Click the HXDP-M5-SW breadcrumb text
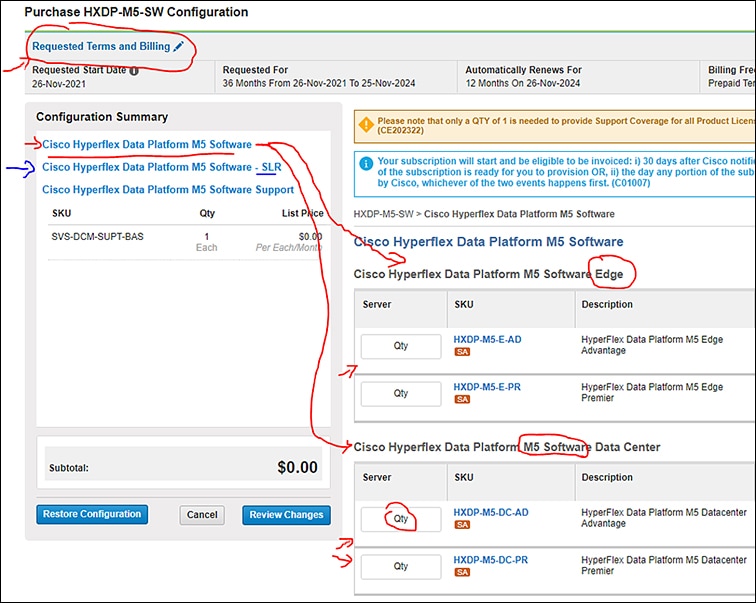The image size is (756, 603). click(383, 214)
